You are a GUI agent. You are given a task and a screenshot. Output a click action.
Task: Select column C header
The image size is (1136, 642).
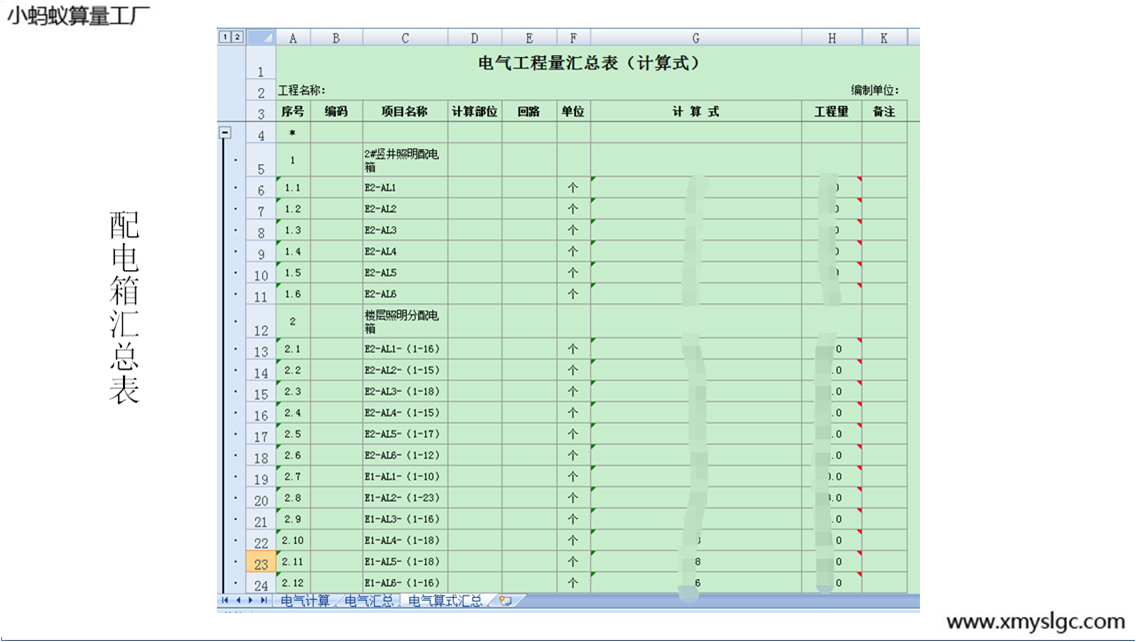[x=405, y=38]
